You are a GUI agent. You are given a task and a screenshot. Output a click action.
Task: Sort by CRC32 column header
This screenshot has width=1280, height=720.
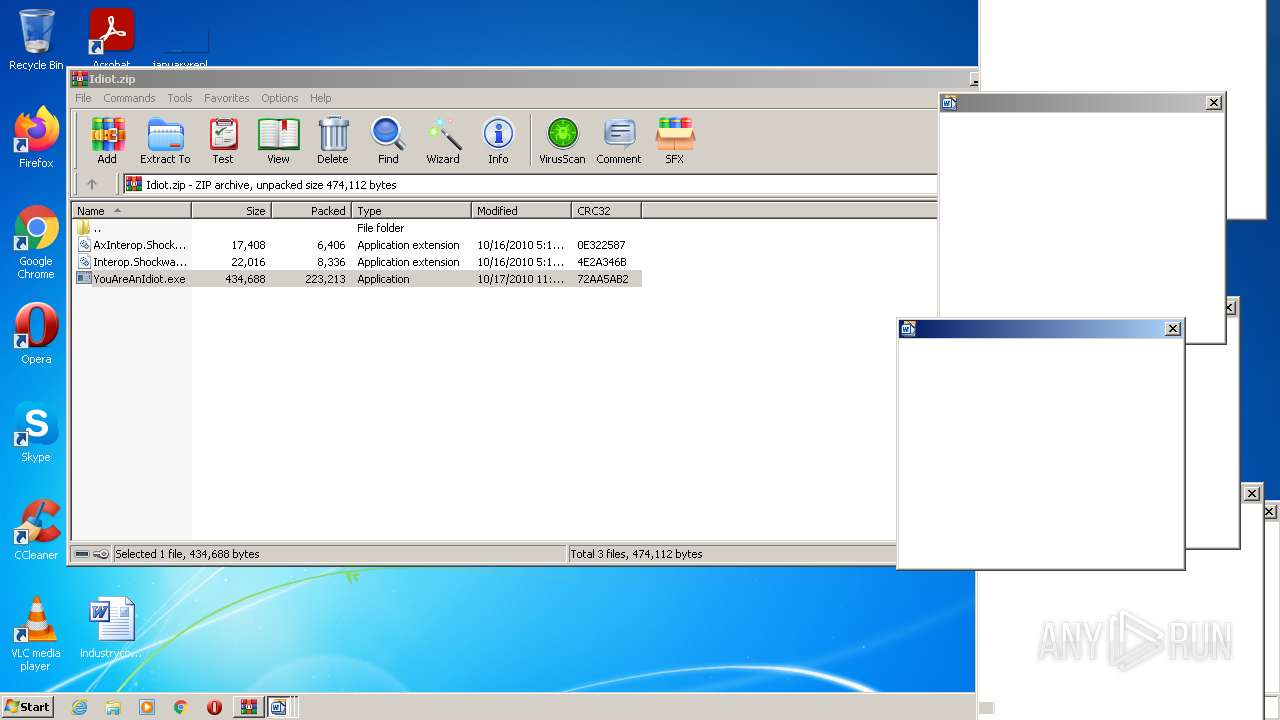[x=606, y=211]
